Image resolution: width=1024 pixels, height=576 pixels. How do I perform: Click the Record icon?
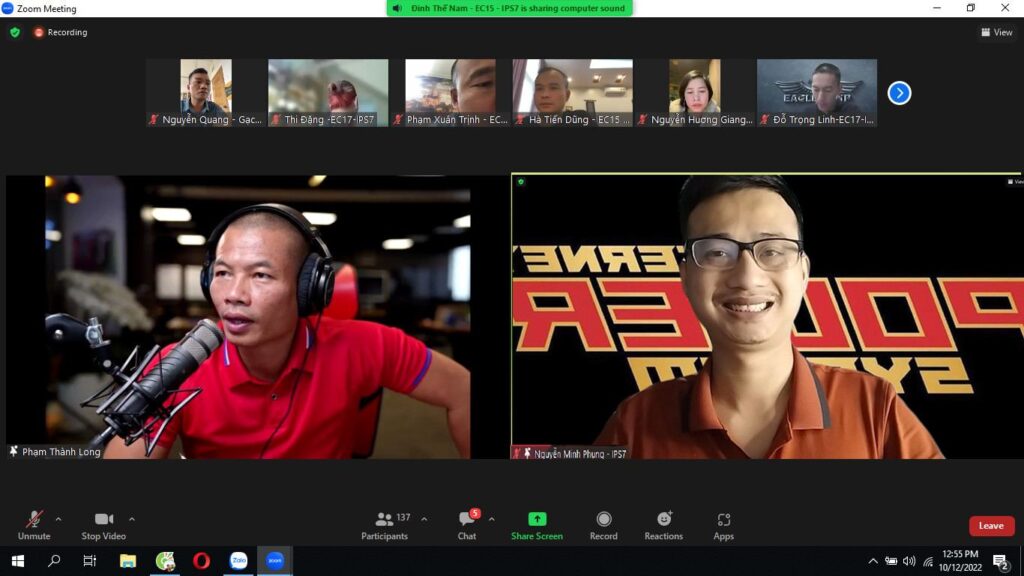tap(603, 523)
